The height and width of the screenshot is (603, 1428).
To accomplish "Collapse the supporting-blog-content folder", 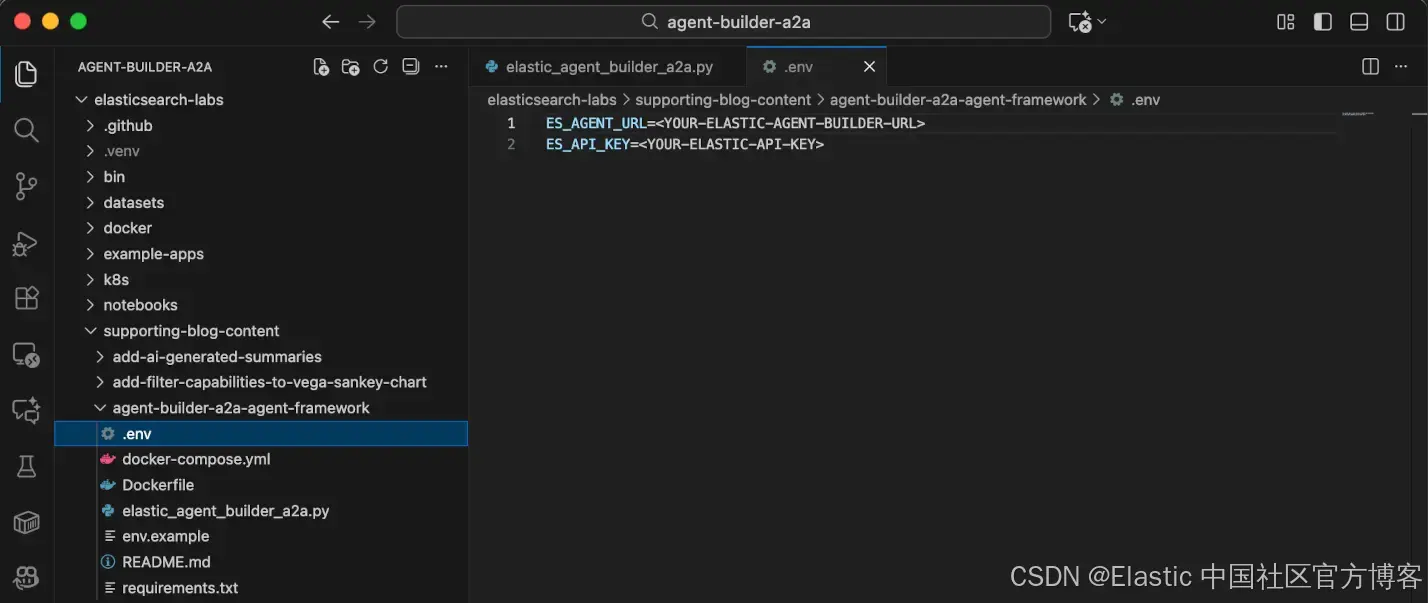I will pos(262,331).
